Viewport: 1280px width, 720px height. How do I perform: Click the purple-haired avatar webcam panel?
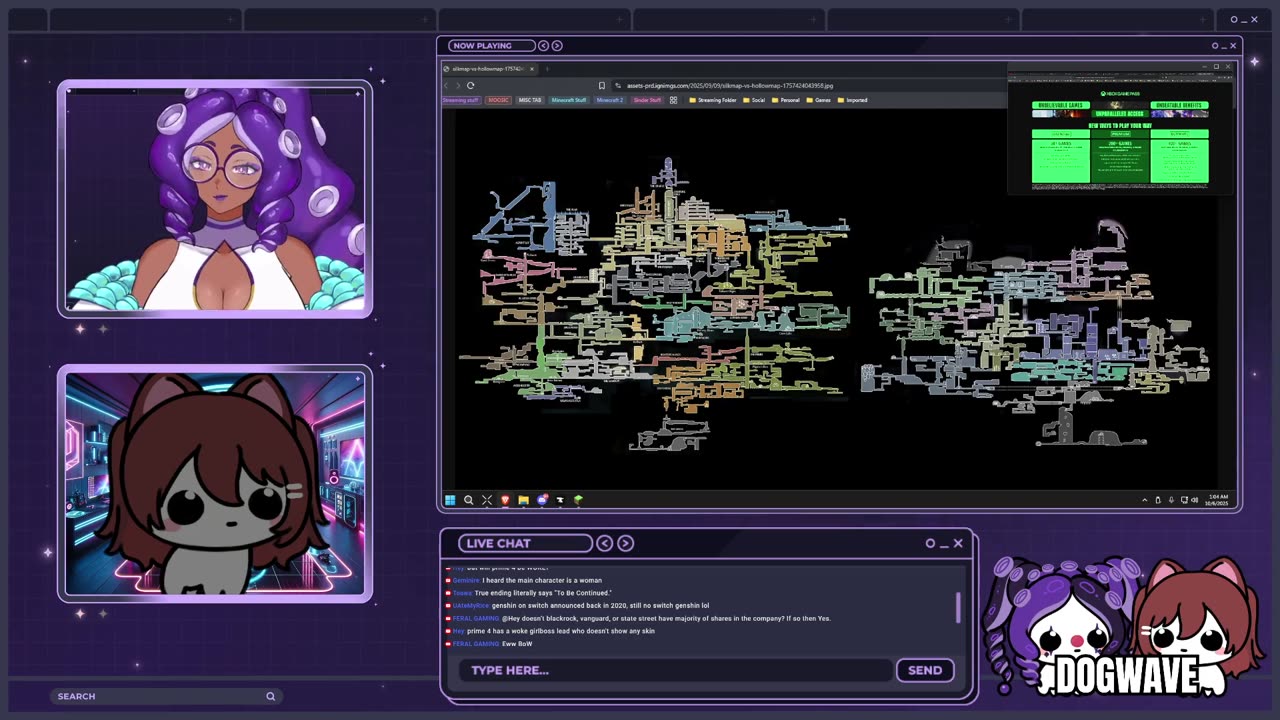[215, 199]
